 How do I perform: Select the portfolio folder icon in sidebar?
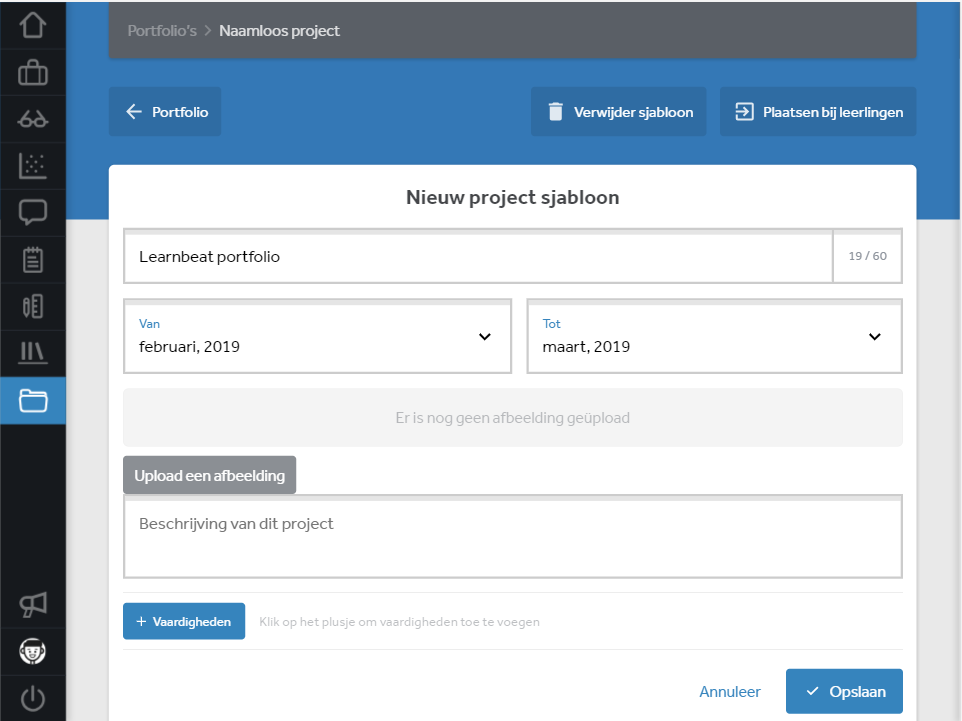point(33,401)
